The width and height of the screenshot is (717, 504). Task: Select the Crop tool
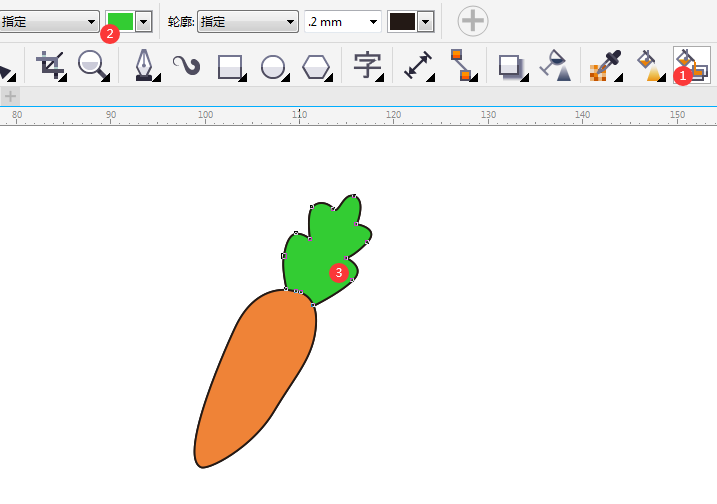click(x=49, y=66)
